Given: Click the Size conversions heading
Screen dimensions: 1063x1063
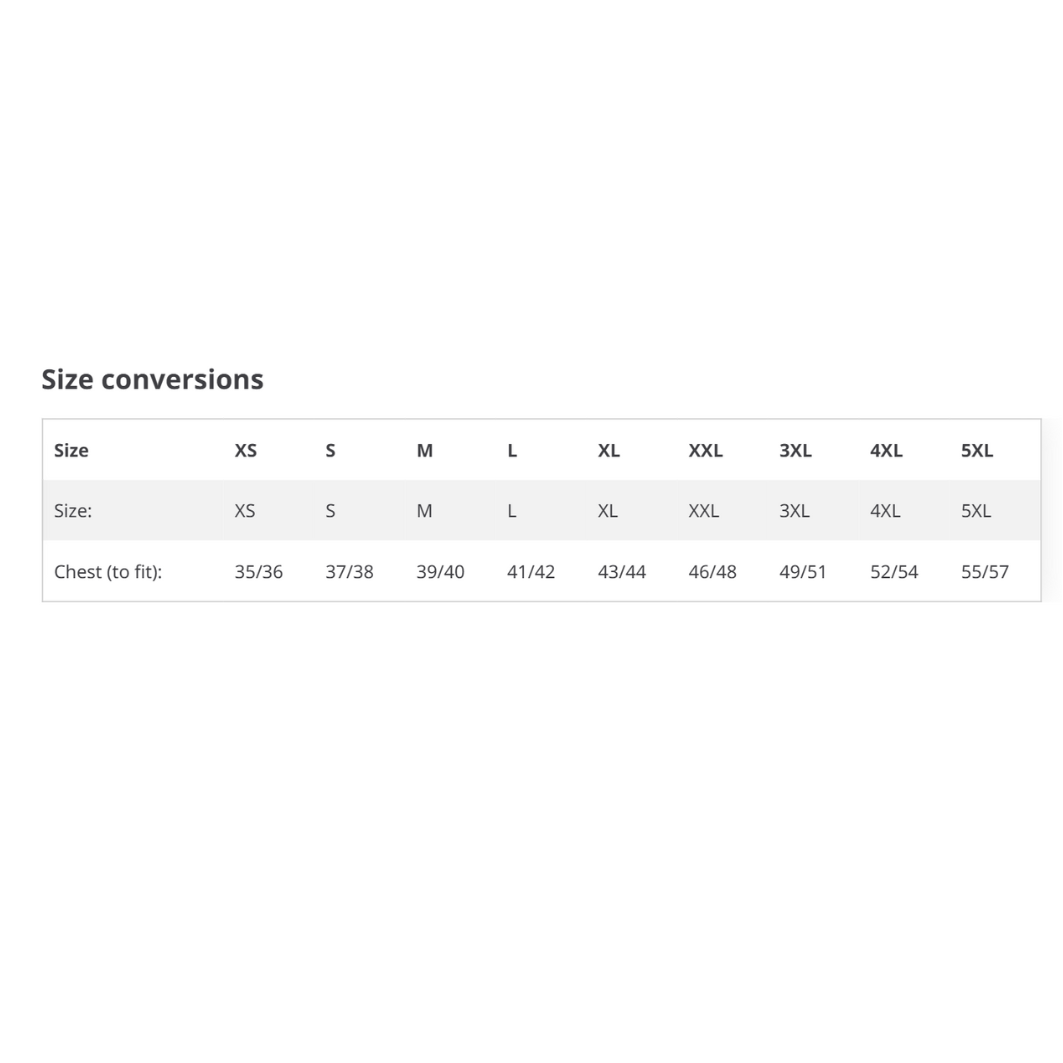Looking at the screenshot, I should [152, 379].
